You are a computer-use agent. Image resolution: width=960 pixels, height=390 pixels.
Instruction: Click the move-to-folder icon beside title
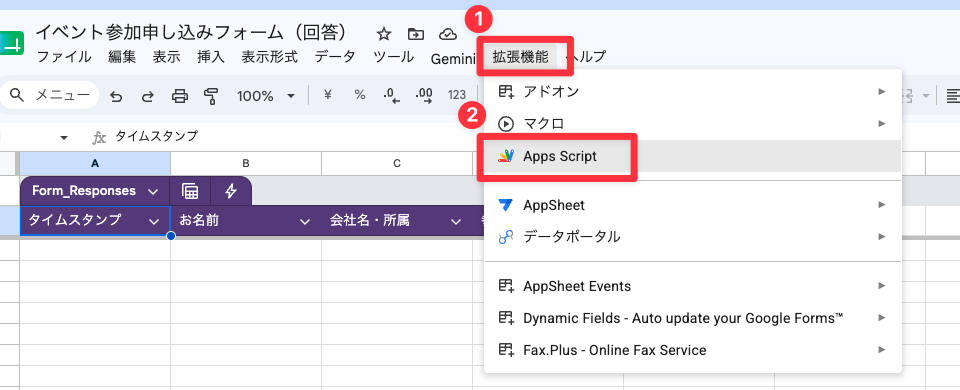pos(416,34)
